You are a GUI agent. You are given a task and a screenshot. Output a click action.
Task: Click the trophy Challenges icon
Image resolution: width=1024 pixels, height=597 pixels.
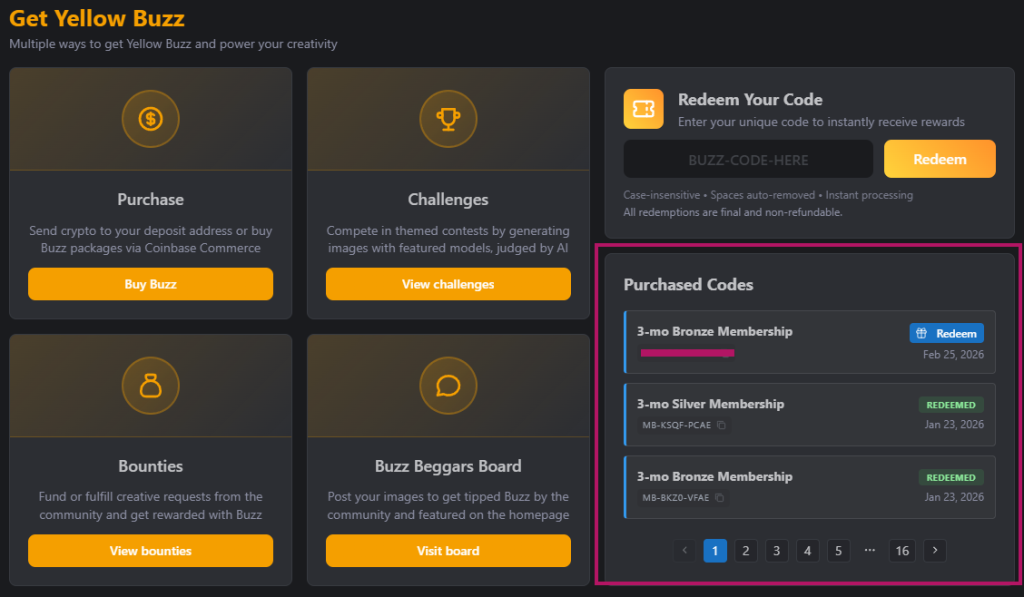[x=448, y=119]
